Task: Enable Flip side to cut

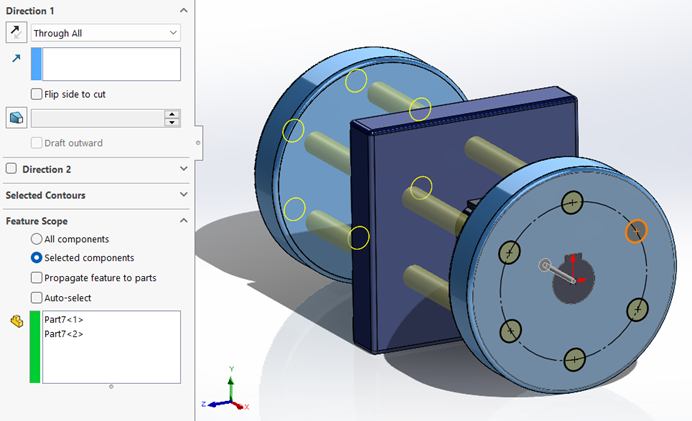Action: click(37, 94)
